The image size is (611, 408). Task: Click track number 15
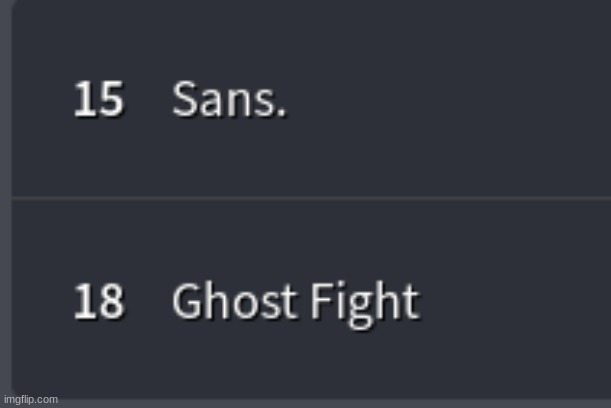pos(99,99)
